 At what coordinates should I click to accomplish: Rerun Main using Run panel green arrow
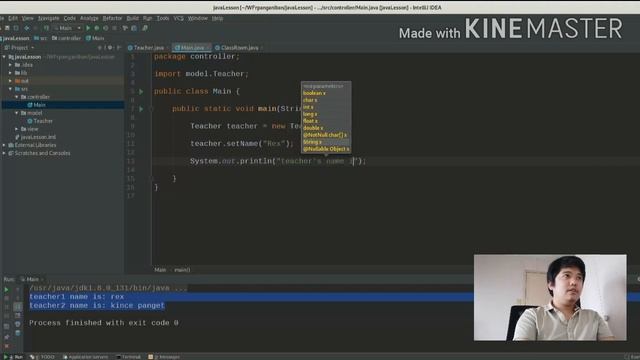tap(6, 290)
